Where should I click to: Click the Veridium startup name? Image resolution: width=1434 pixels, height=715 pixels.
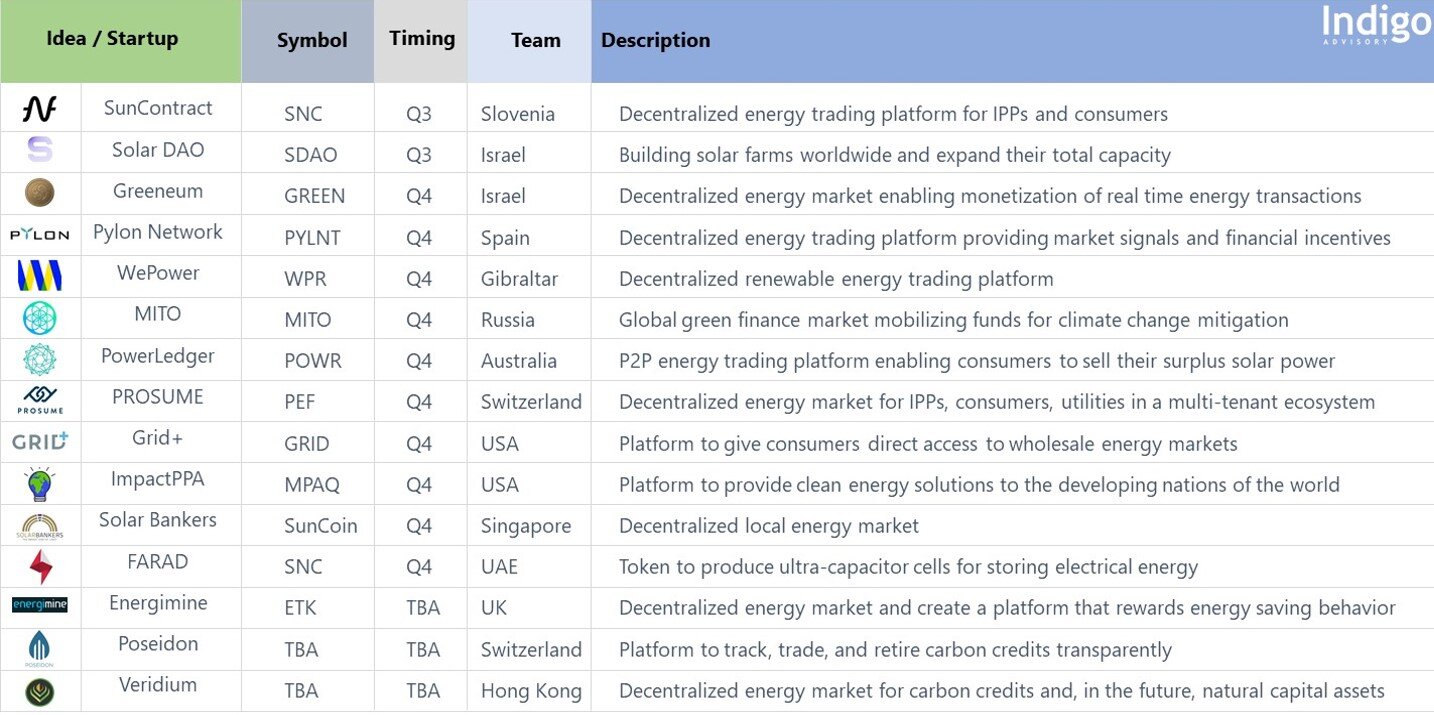pyautogui.click(x=158, y=685)
